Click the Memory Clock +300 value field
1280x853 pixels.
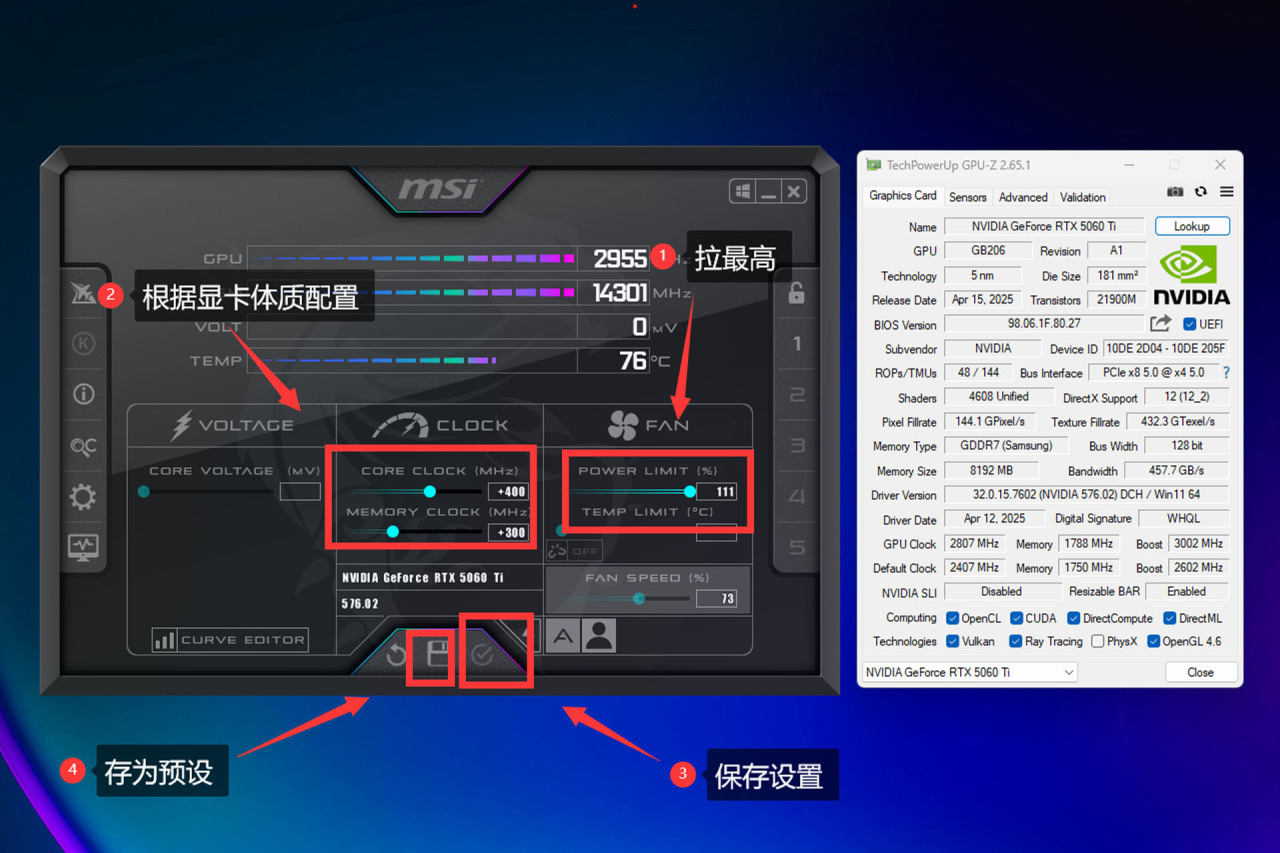507,532
